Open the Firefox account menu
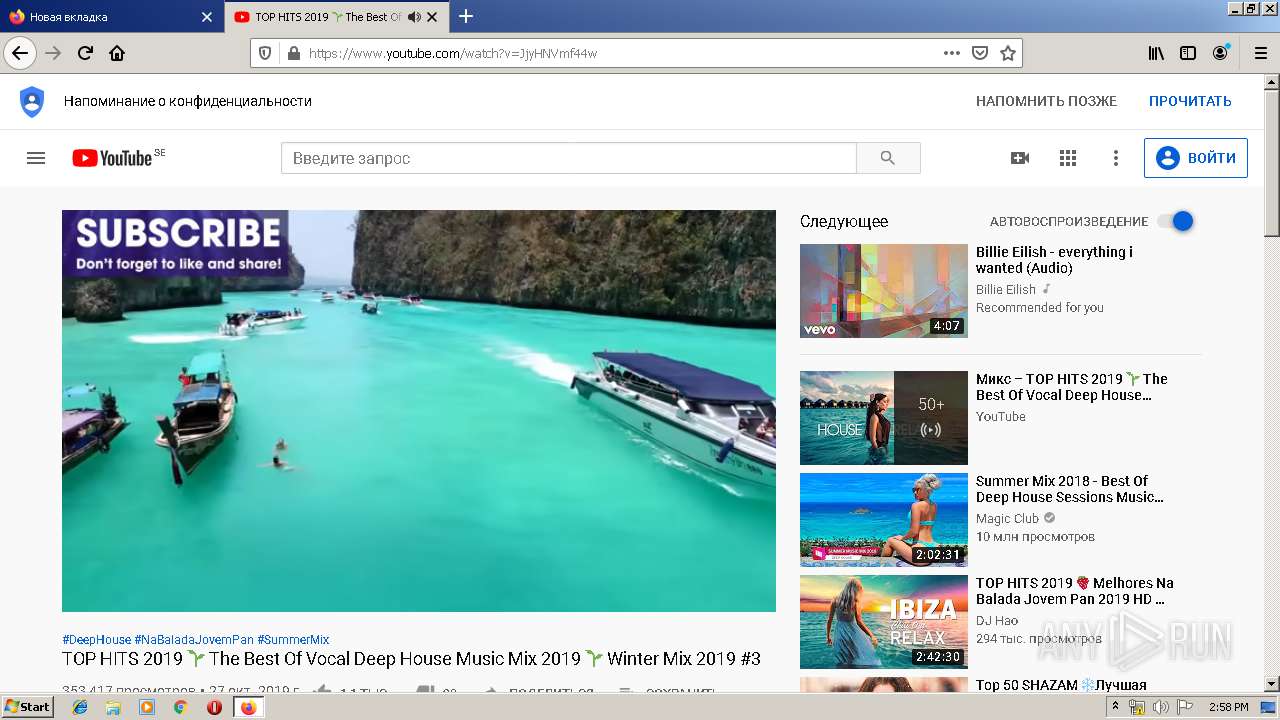This screenshot has height=720, width=1280. [x=1220, y=53]
